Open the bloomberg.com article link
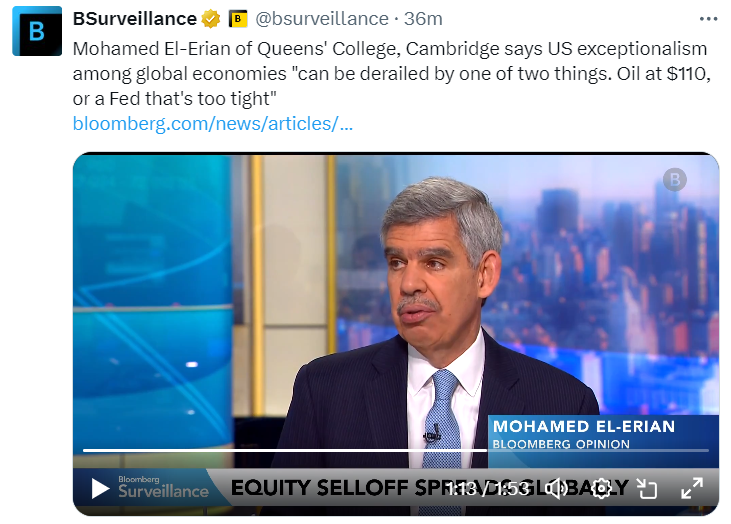The height and width of the screenshot is (524, 731). (212, 124)
